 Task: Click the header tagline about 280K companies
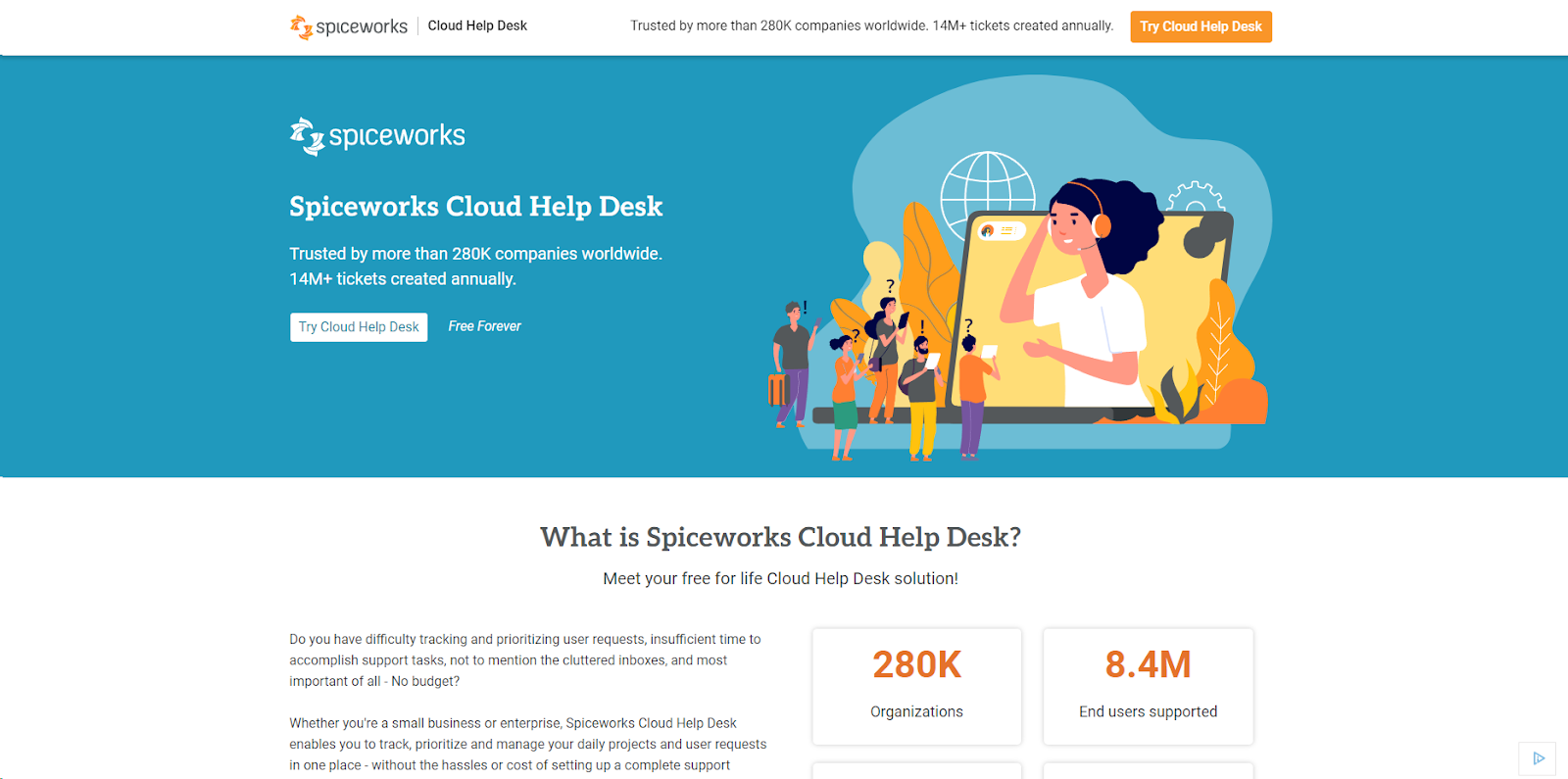pyautogui.click(x=871, y=26)
